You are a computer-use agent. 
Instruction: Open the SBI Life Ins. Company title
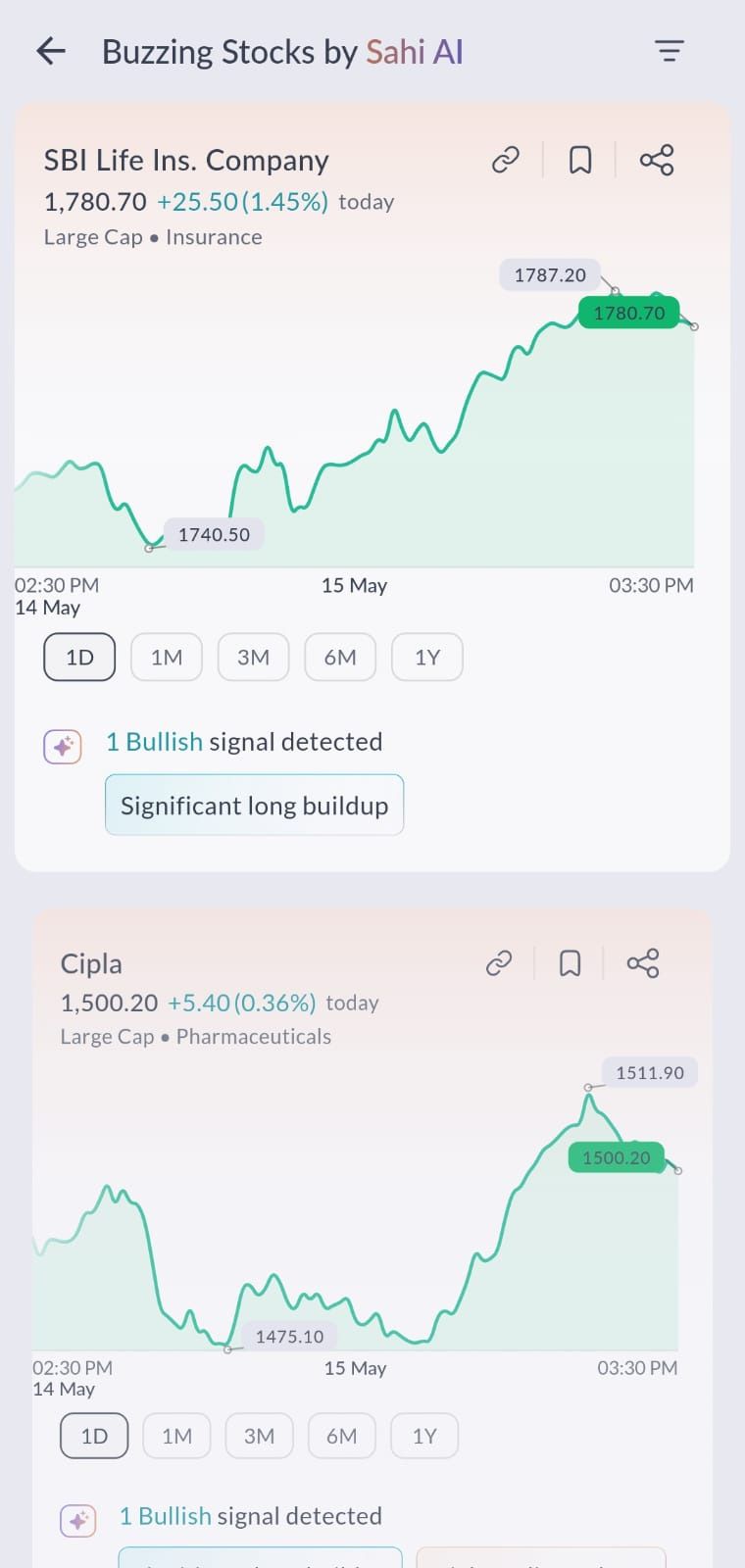[x=186, y=161]
